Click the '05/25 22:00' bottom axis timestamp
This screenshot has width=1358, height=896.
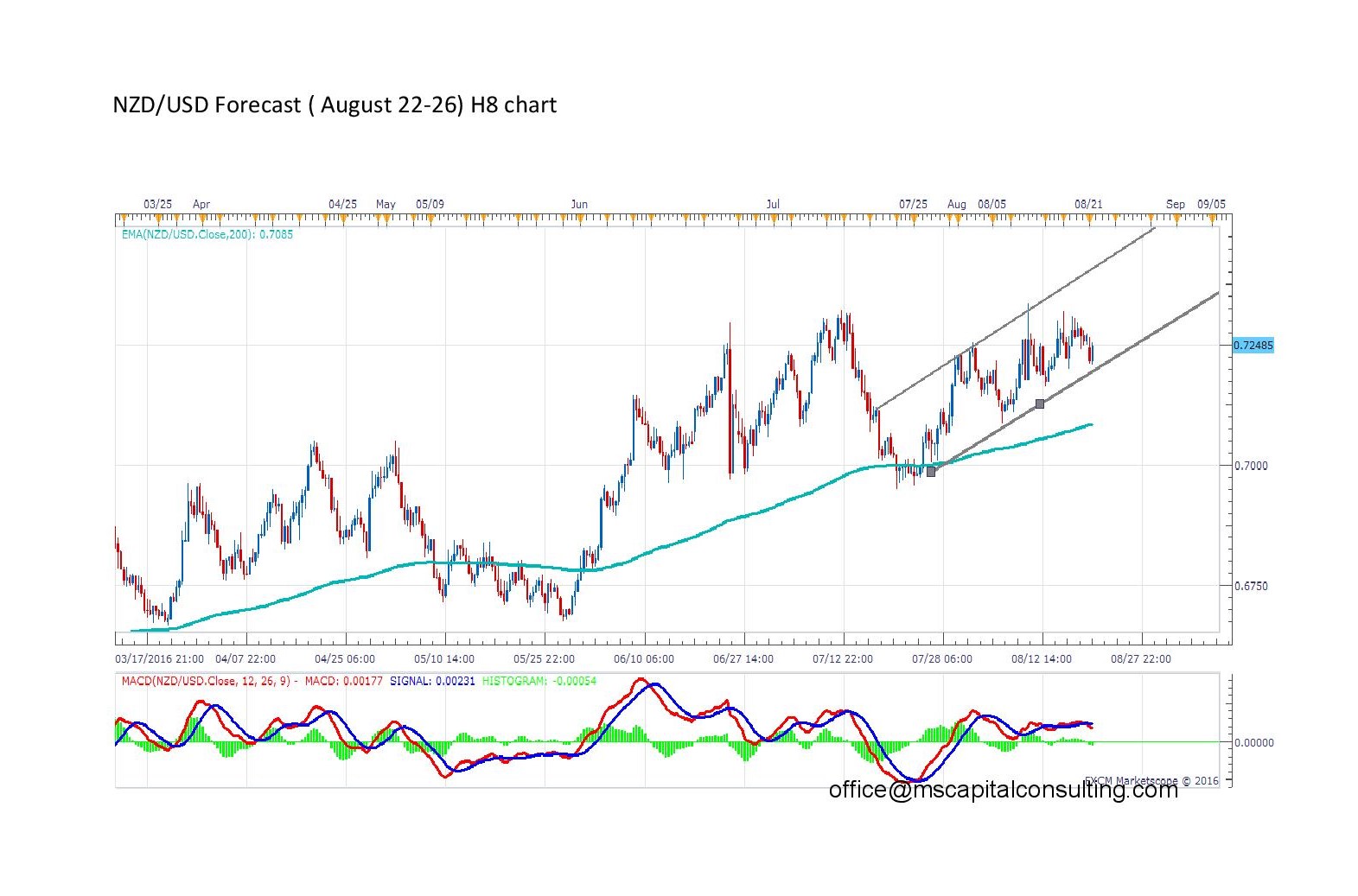(544, 658)
